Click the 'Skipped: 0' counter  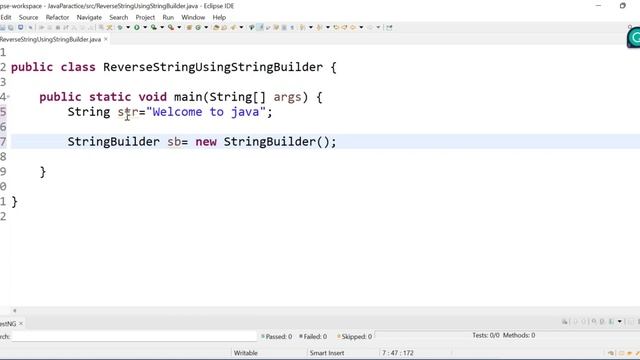[x=354, y=336]
